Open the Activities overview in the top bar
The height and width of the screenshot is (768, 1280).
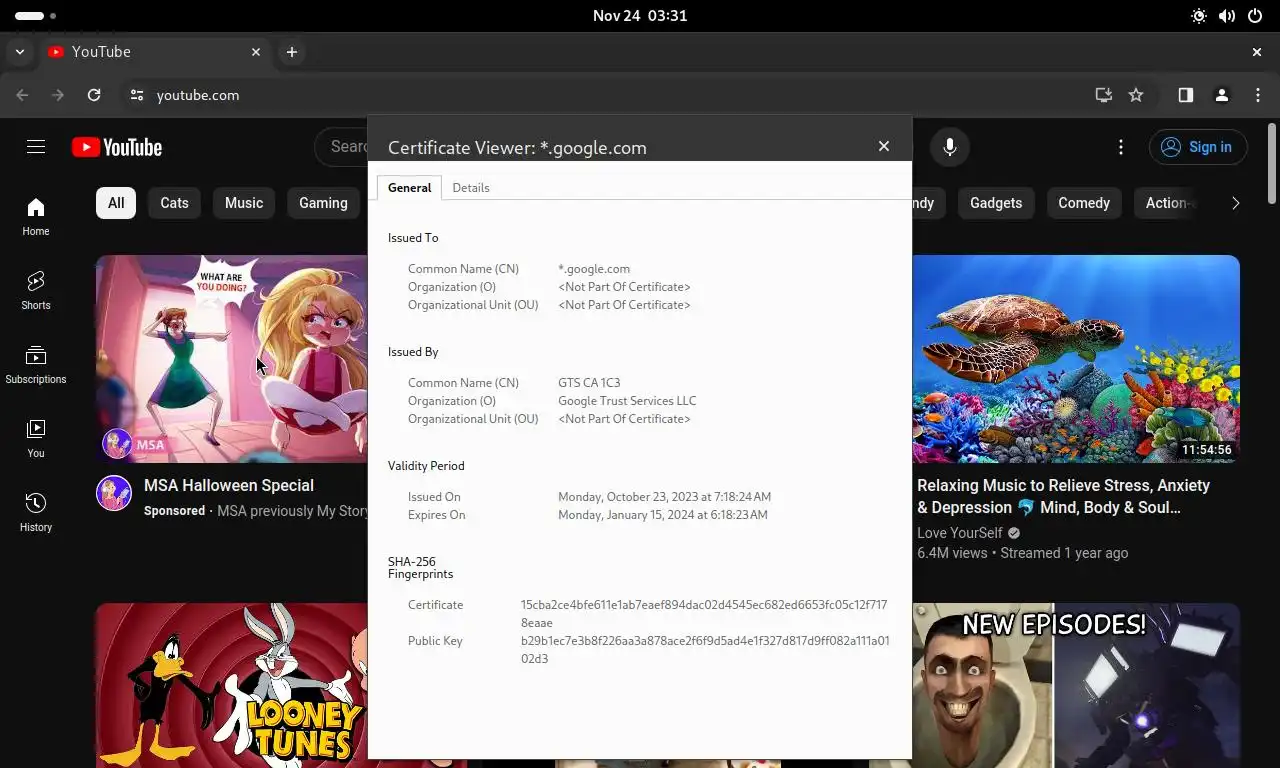[36, 16]
